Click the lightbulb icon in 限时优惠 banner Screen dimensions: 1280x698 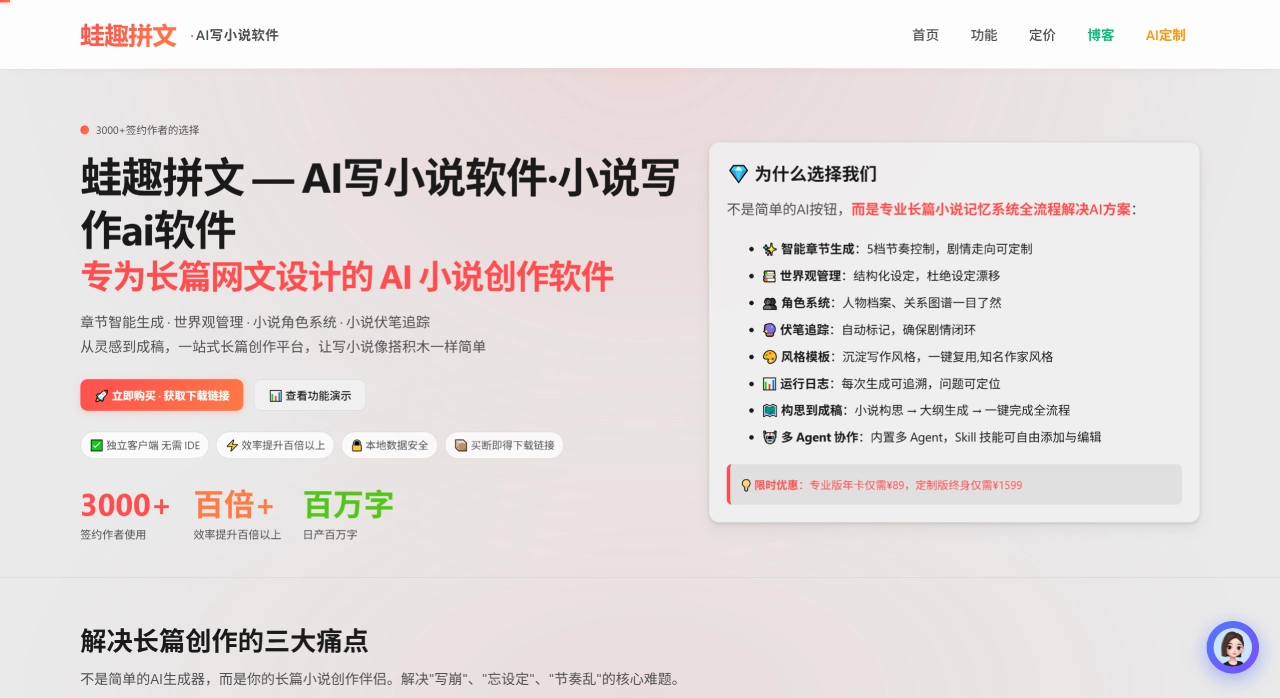746,485
